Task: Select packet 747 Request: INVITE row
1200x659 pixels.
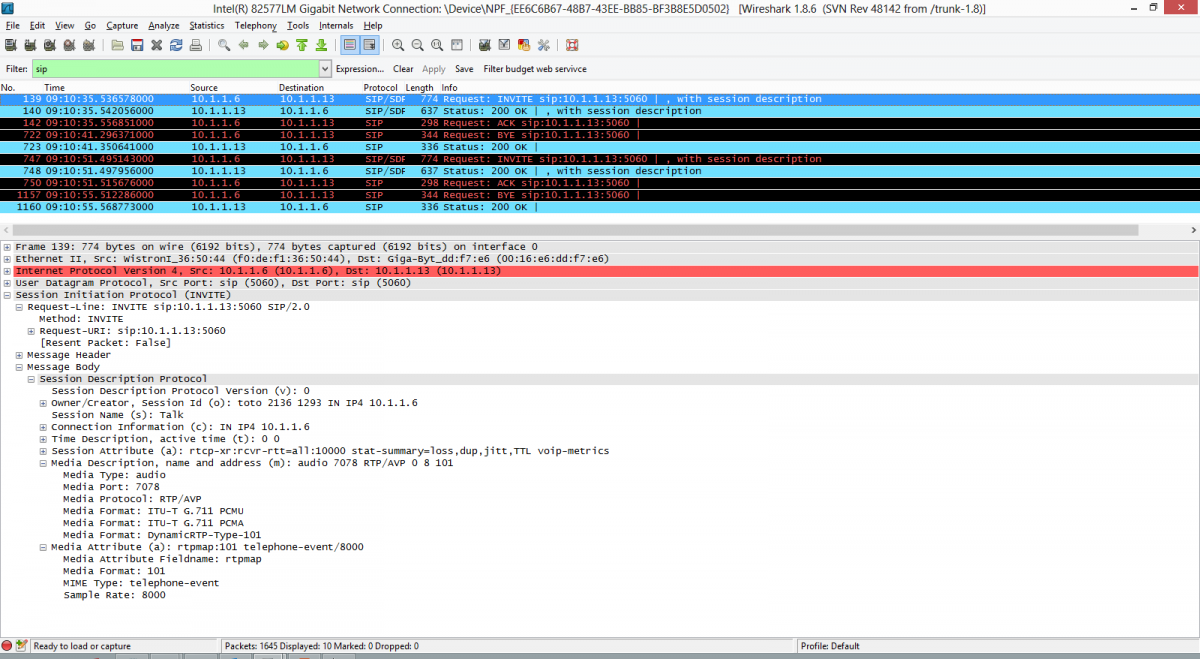Action: 600,159
